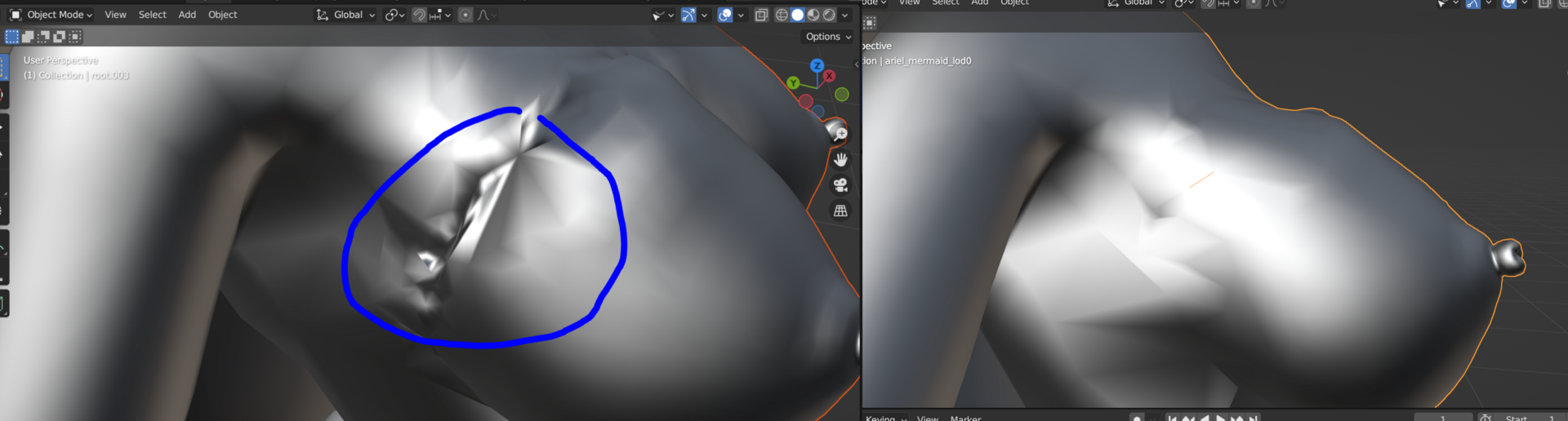The height and width of the screenshot is (421, 1568).
Task: Open View menu in left viewport header
Action: [115, 15]
